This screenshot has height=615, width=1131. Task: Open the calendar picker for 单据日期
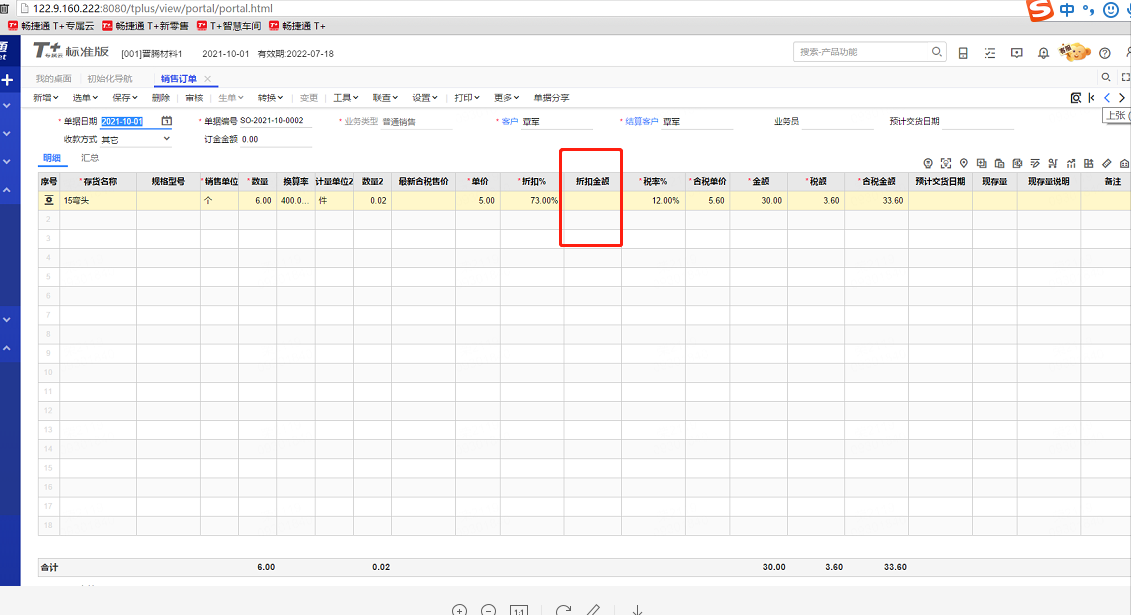[x=167, y=121]
